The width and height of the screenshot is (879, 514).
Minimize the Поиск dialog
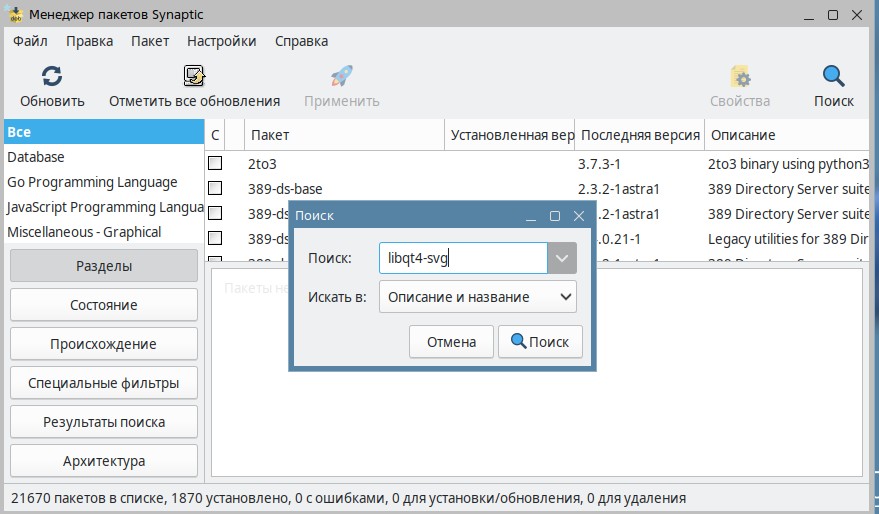click(x=530, y=216)
